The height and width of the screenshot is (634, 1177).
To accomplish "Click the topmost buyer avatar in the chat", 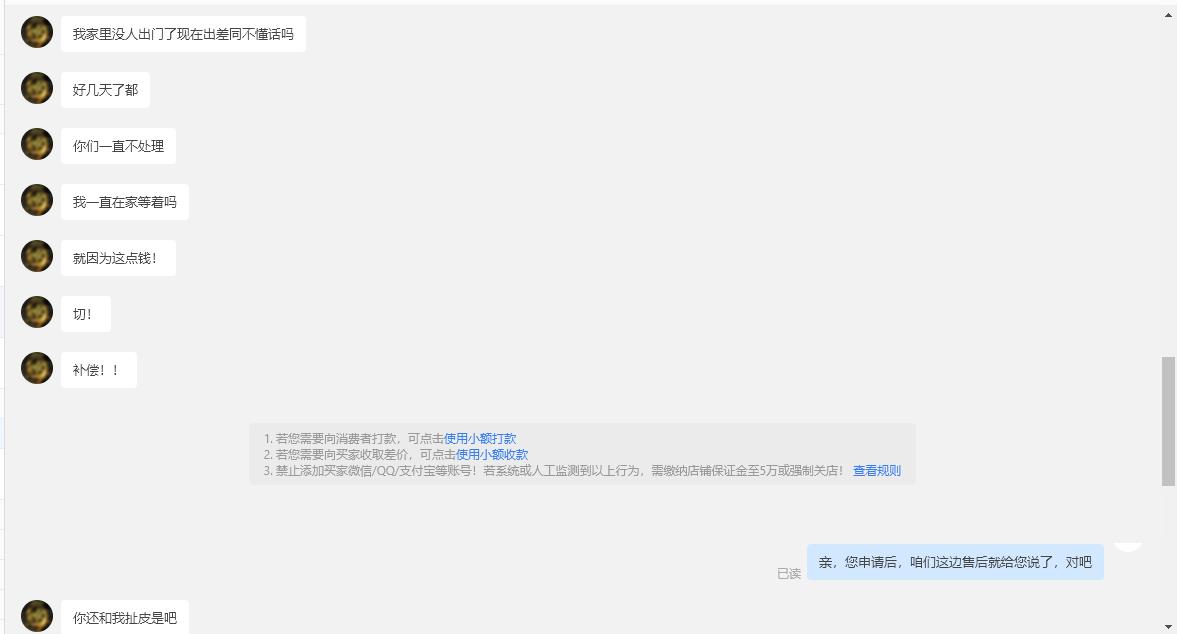I will [x=37, y=32].
